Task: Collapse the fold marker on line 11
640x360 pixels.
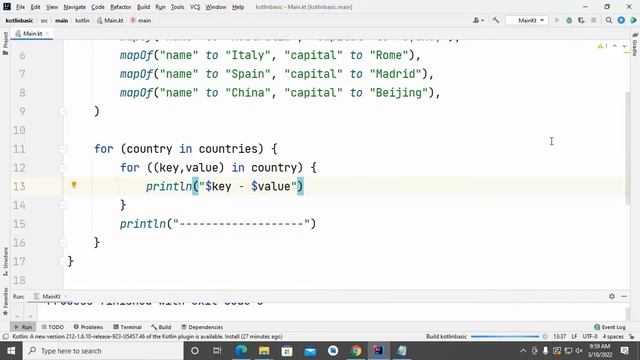Action: [x=63, y=149]
